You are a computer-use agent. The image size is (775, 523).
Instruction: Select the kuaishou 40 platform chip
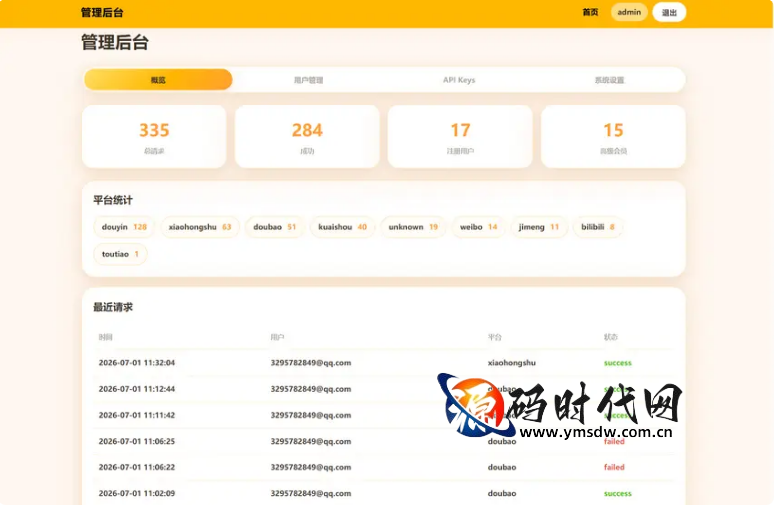(x=342, y=227)
